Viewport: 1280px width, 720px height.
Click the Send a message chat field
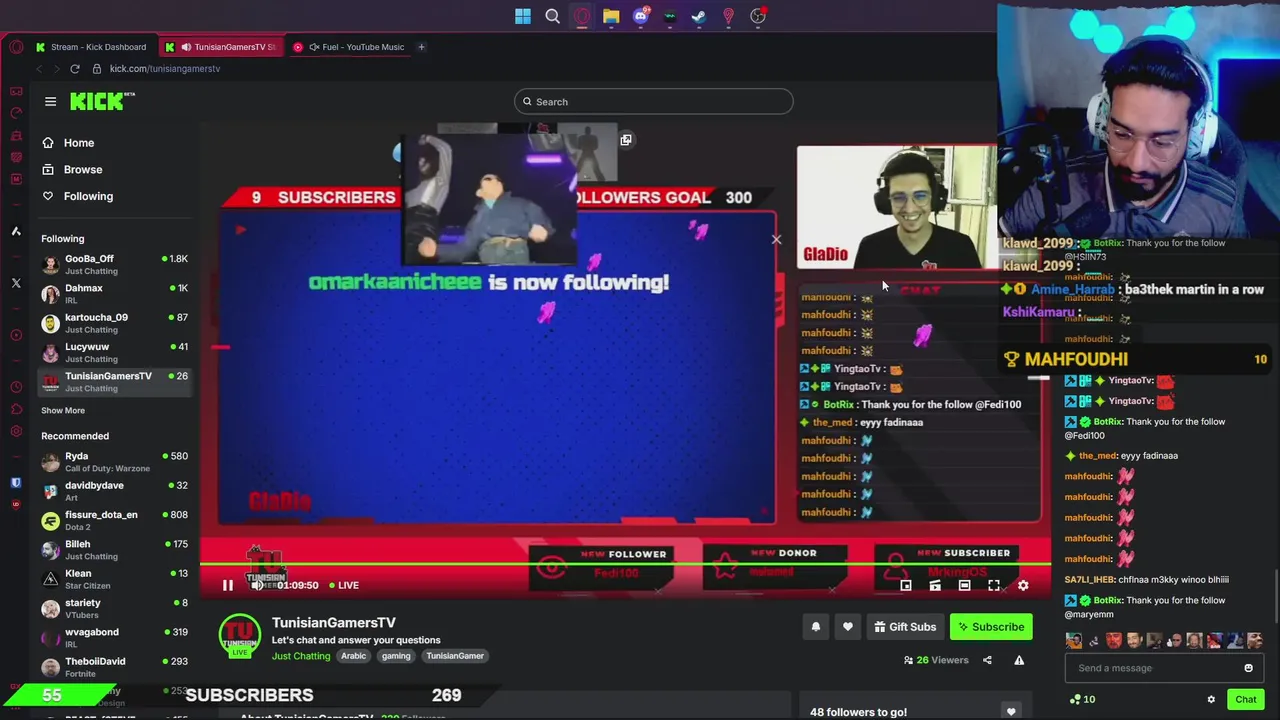pos(1153,668)
